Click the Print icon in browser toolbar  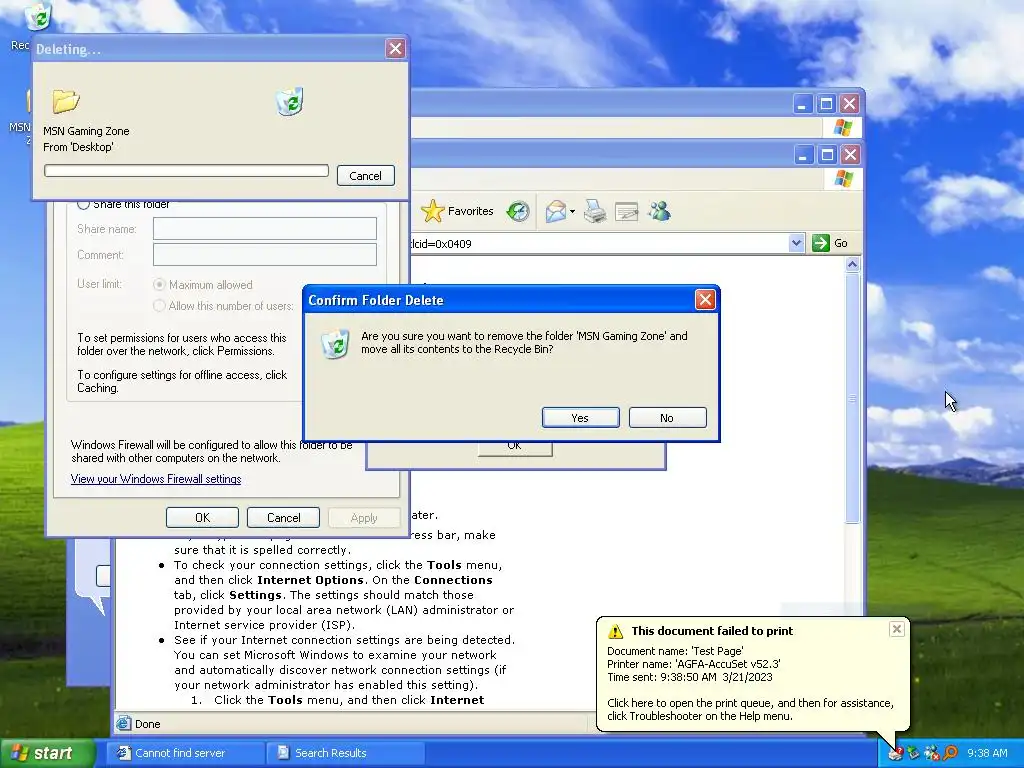[594, 211]
